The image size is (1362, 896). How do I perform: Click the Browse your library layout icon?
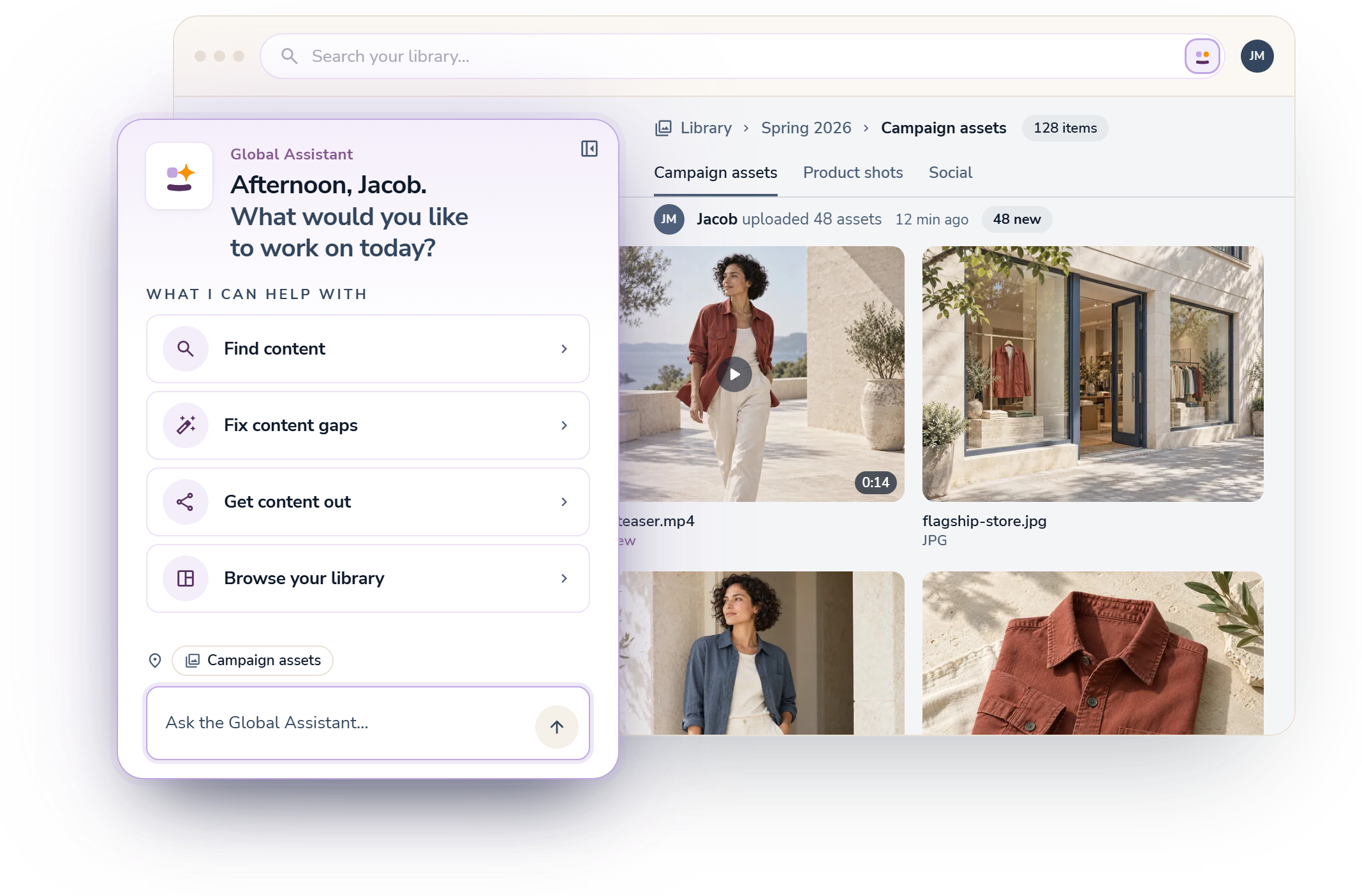click(x=186, y=578)
